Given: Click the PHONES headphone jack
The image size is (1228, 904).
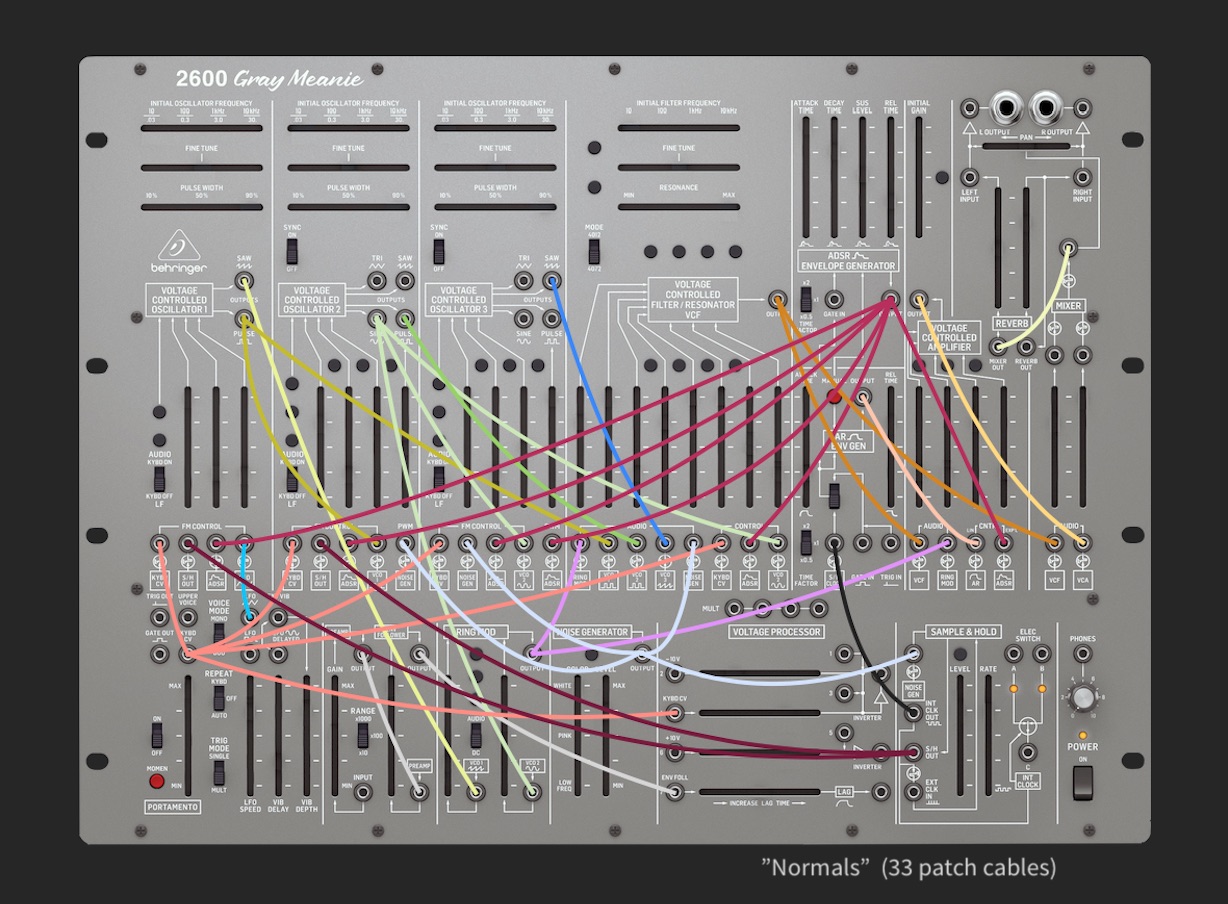Looking at the screenshot, I should tap(1082, 654).
